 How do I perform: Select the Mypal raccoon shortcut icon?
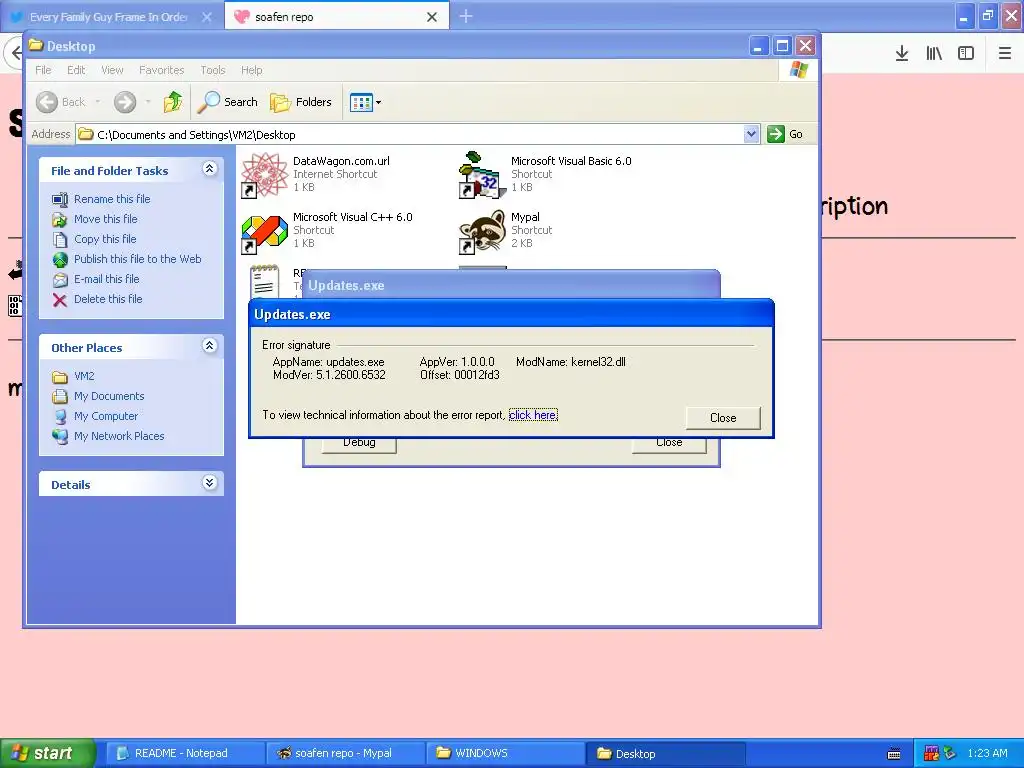483,232
